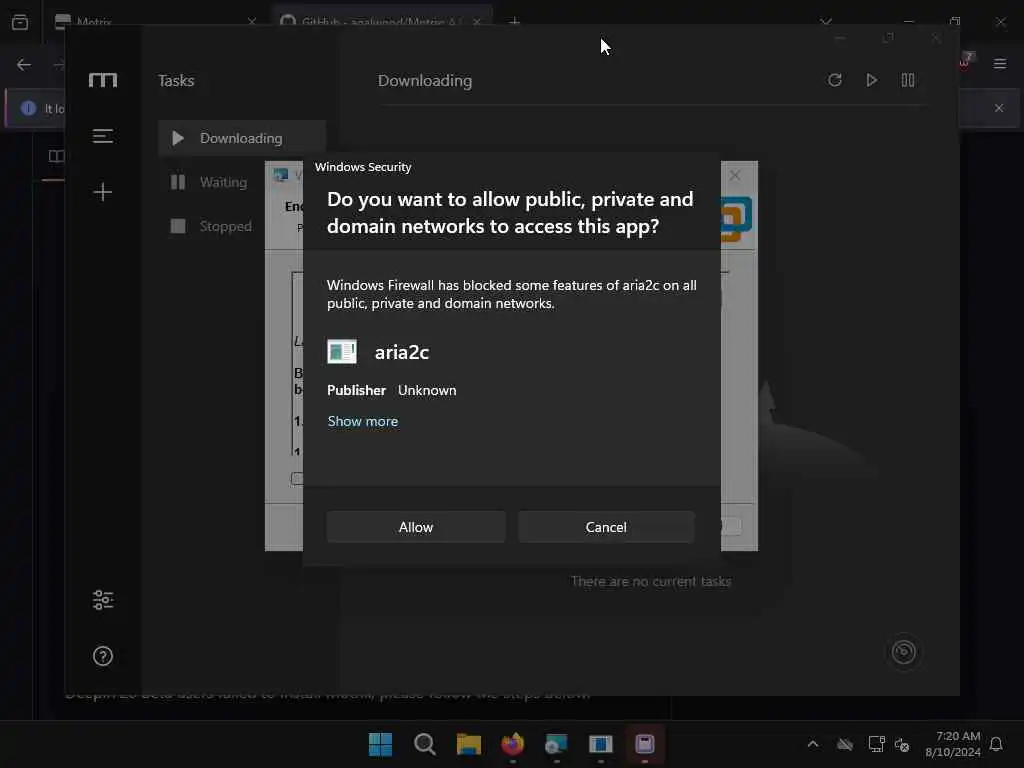Open File Explorer from taskbar
The width and height of the screenshot is (1024, 768).
pos(469,744)
